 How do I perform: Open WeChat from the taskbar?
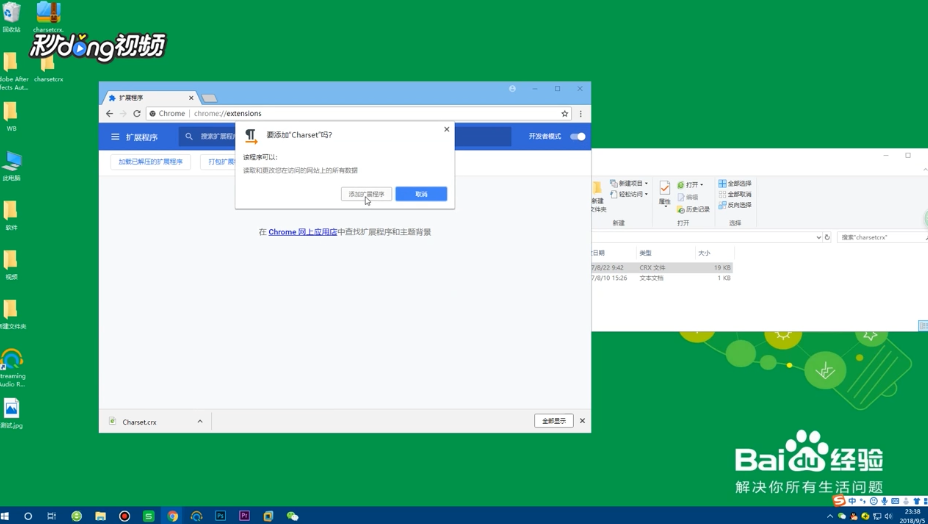pyautogui.click(x=292, y=516)
